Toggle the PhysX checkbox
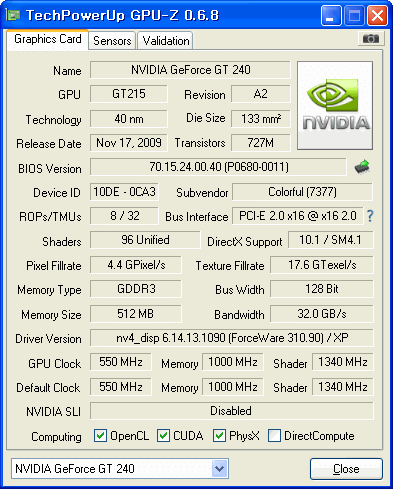Screen dimensions: 393x489 (x=219, y=436)
